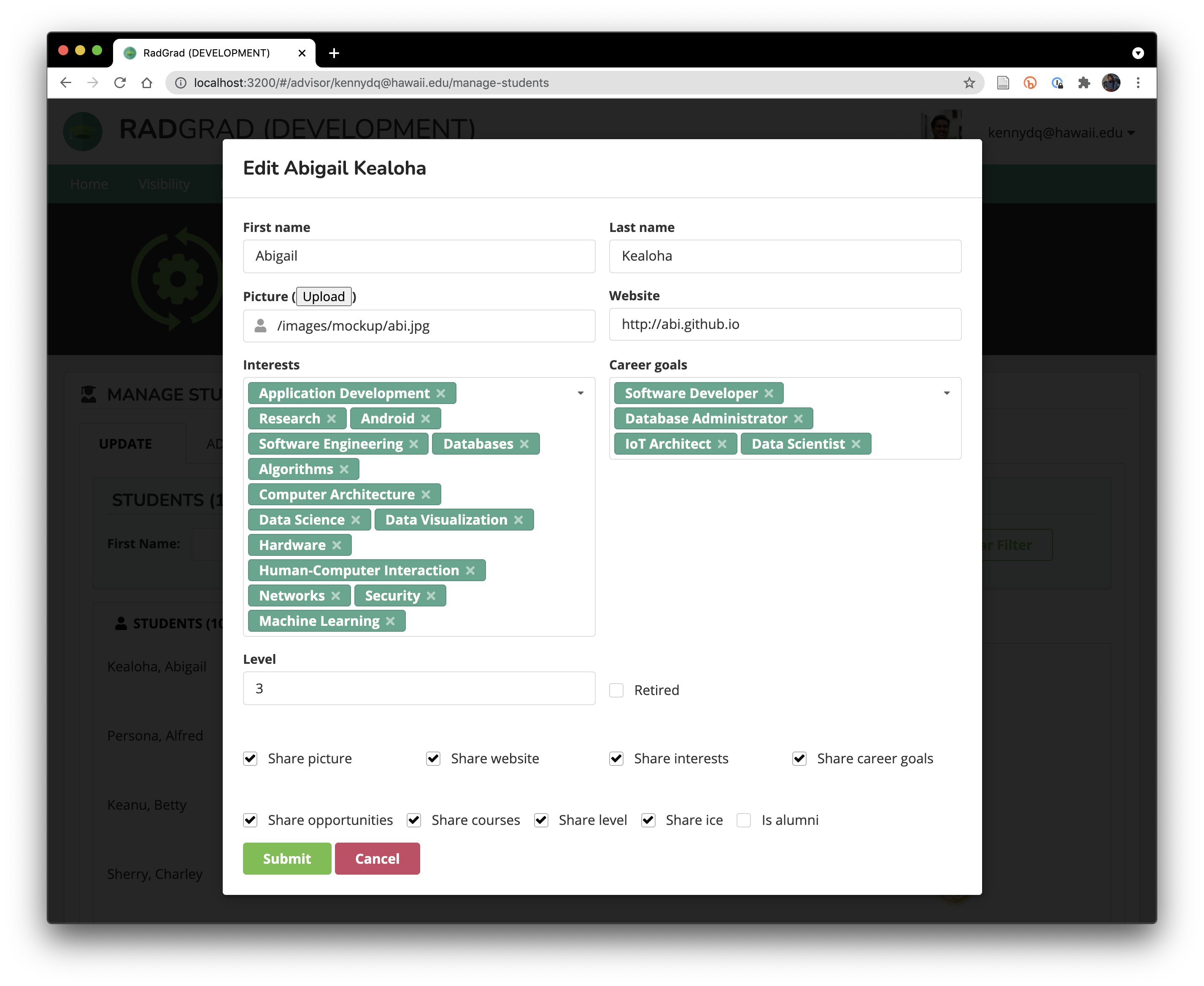Edit the Level input field
This screenshot has height=986, width=1204.
[419, 689]
